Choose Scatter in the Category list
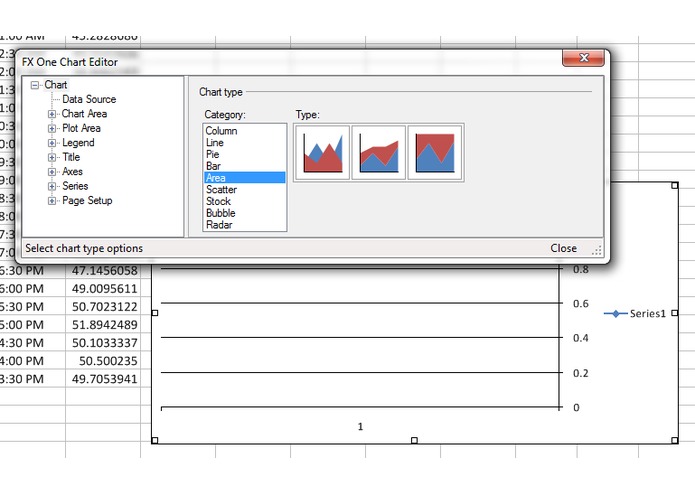 coord(245,190)
